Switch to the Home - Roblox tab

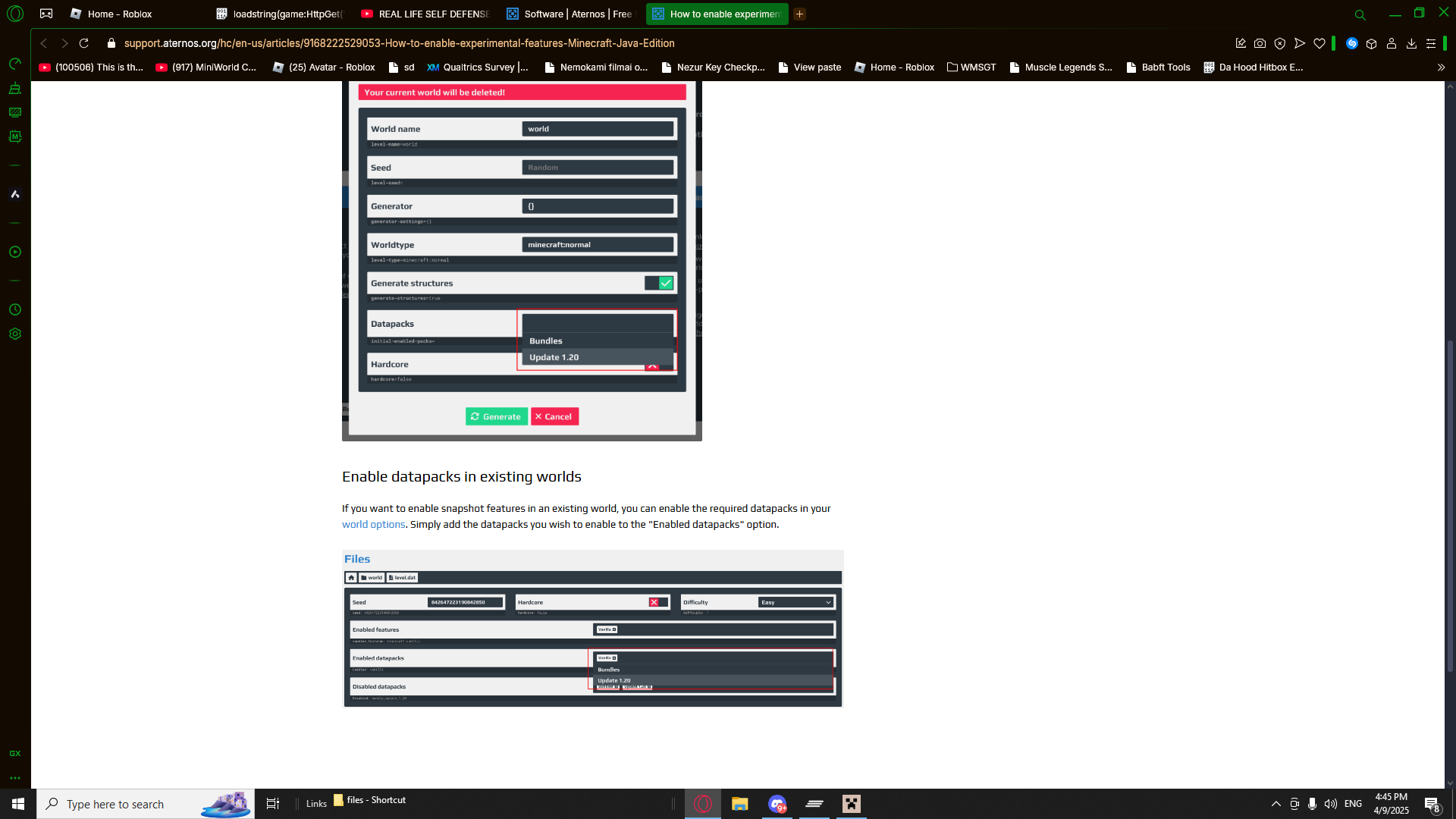coord(121,14)
